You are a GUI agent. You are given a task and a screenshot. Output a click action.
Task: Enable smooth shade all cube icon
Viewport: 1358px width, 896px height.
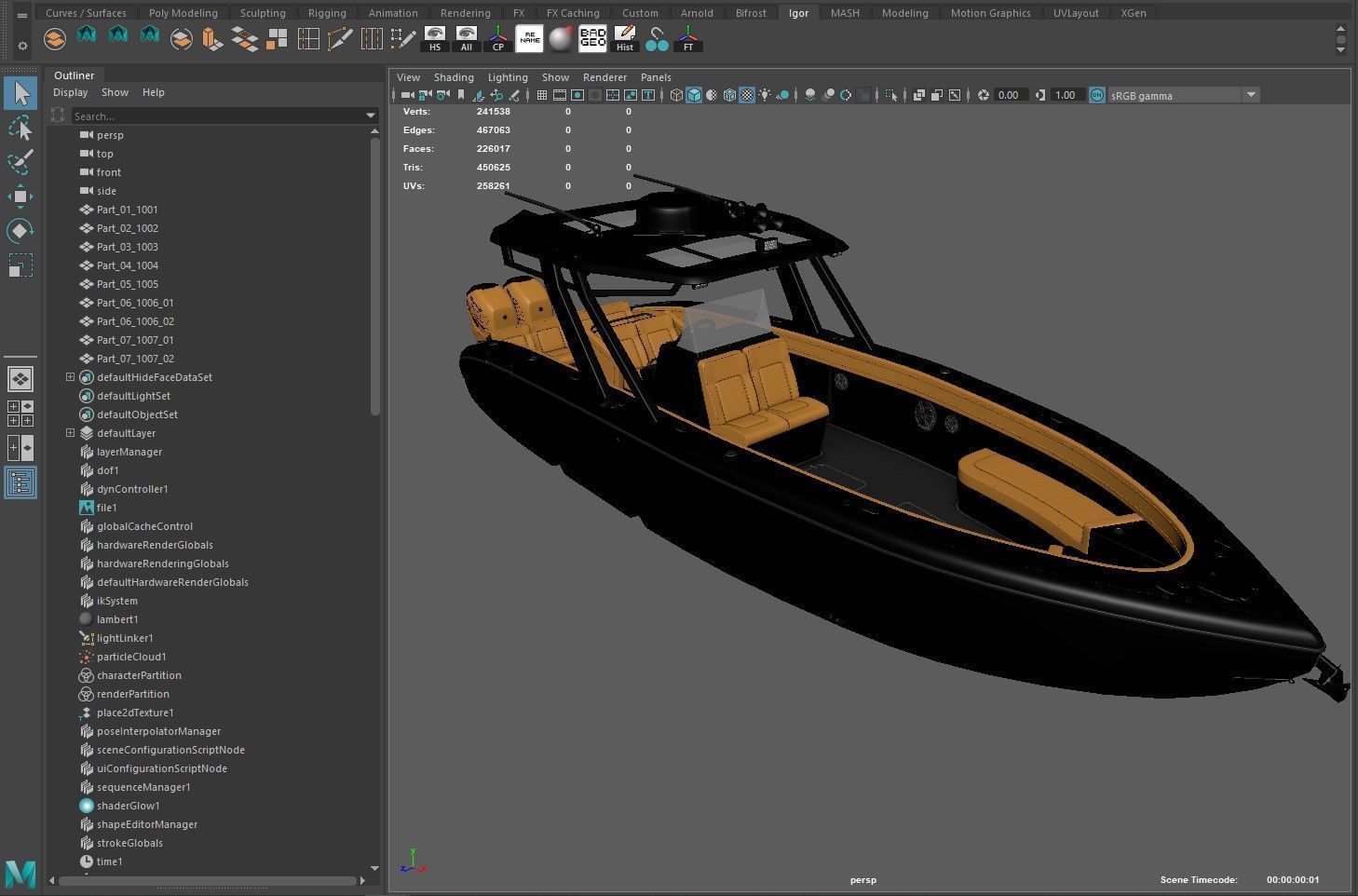click(694, 95)
